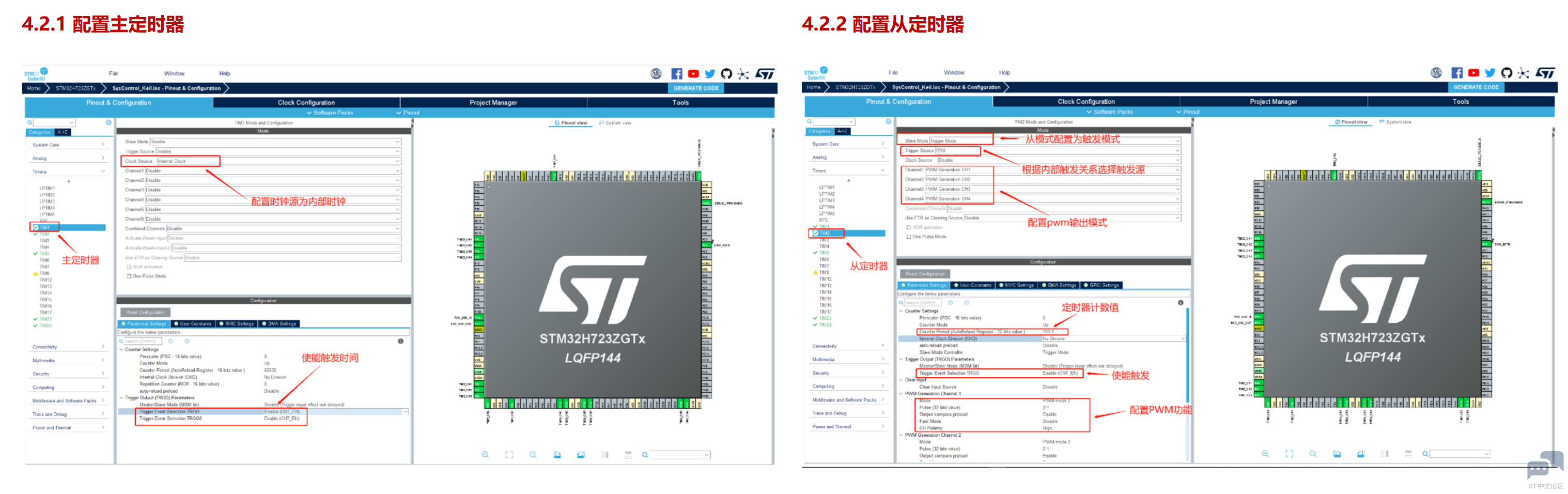Open GitHub icon in TIM2 configuration window

point(1507,73)
